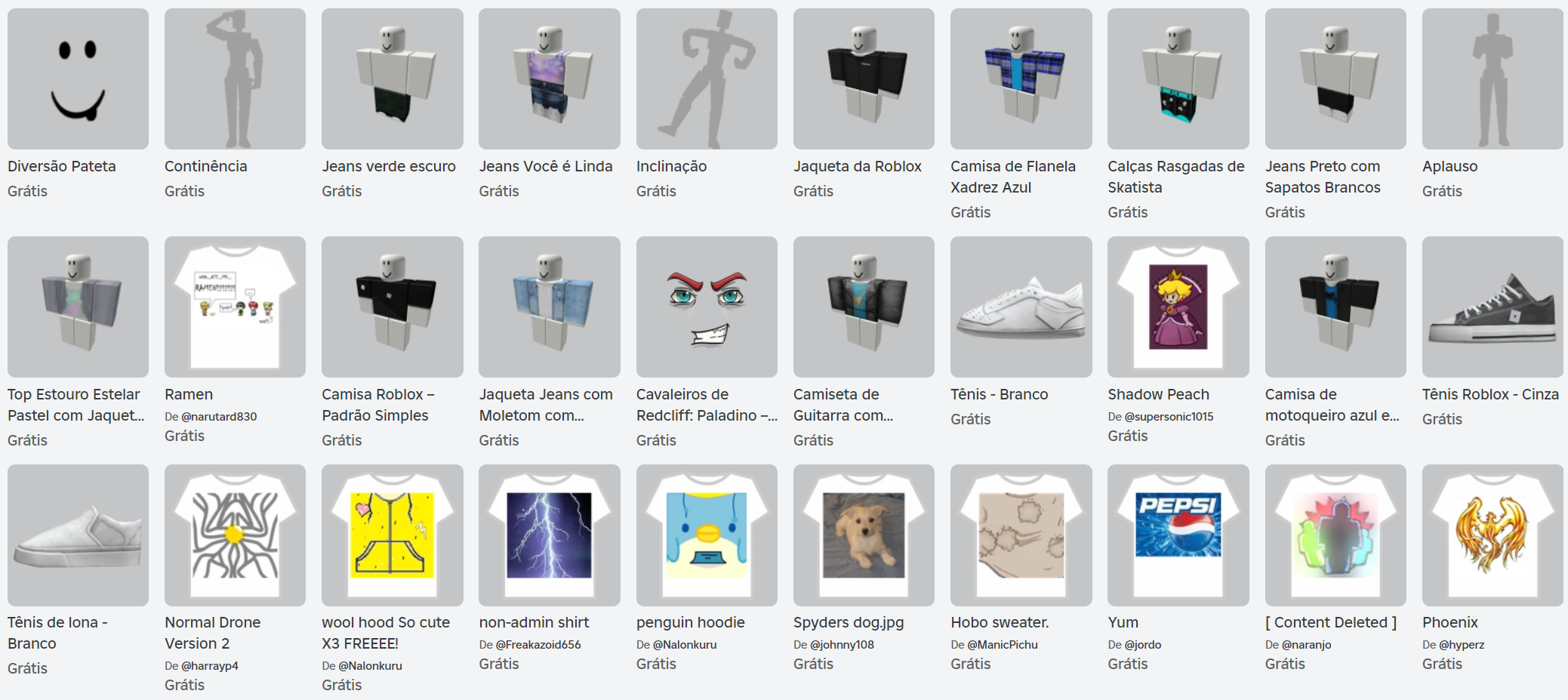Open the Tênis - Branco sneaker image
The width and height of the screenshot is (1568, 700).
click(1021, 307)
